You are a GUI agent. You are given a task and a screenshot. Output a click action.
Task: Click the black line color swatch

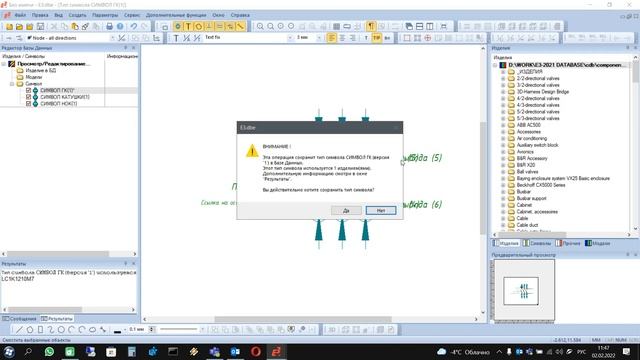click(118, 330)
